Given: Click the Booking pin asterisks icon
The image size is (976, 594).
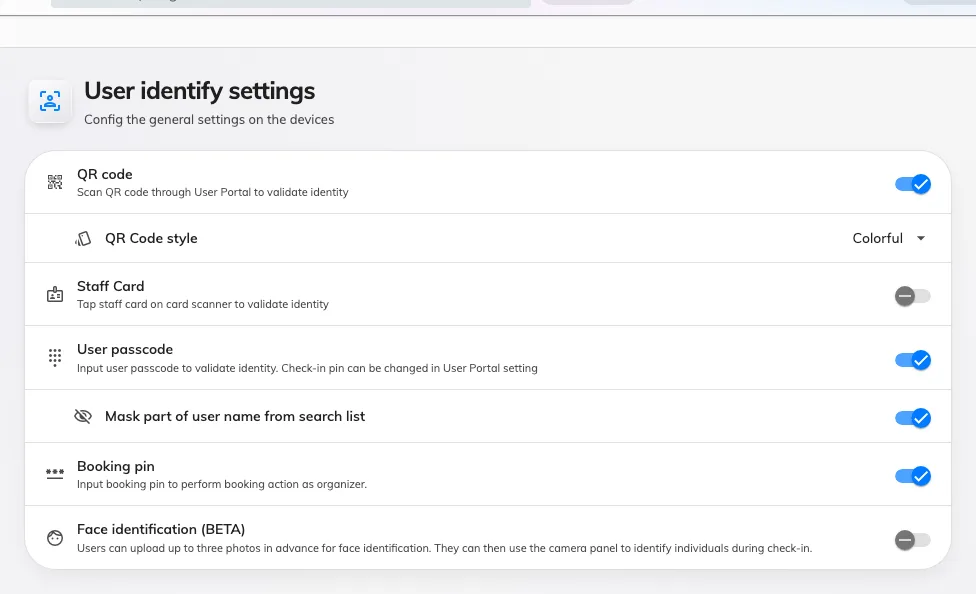Looking at the screenshot, I should click(55, 474).
